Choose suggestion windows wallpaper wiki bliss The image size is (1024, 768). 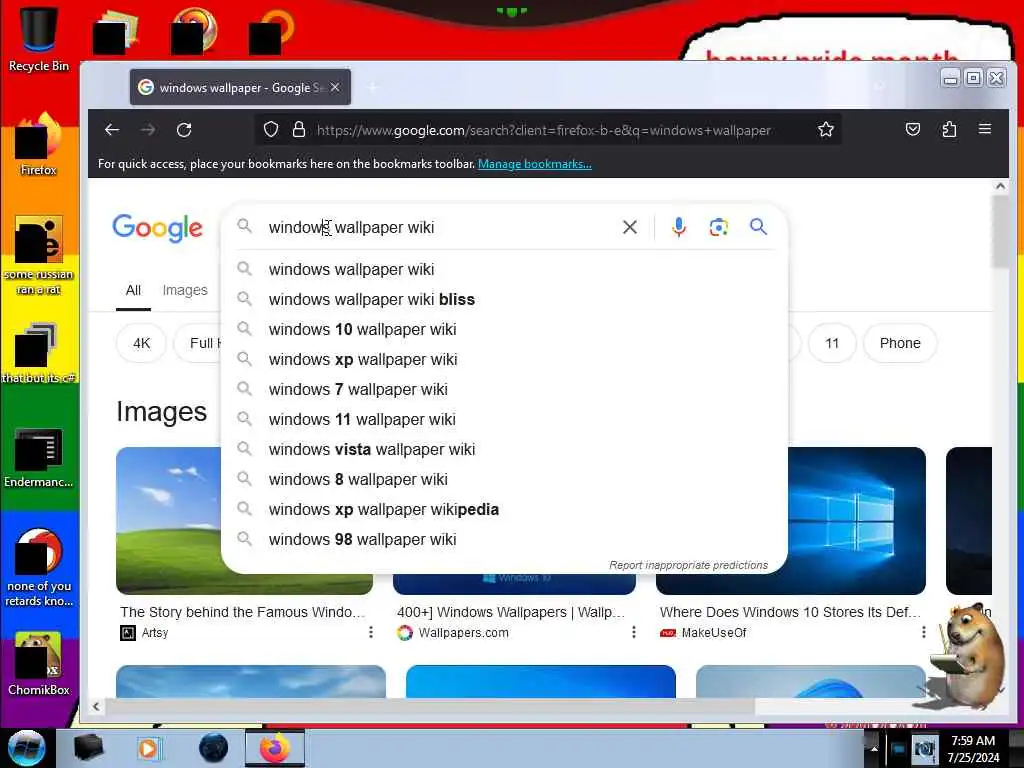point(504,299)
